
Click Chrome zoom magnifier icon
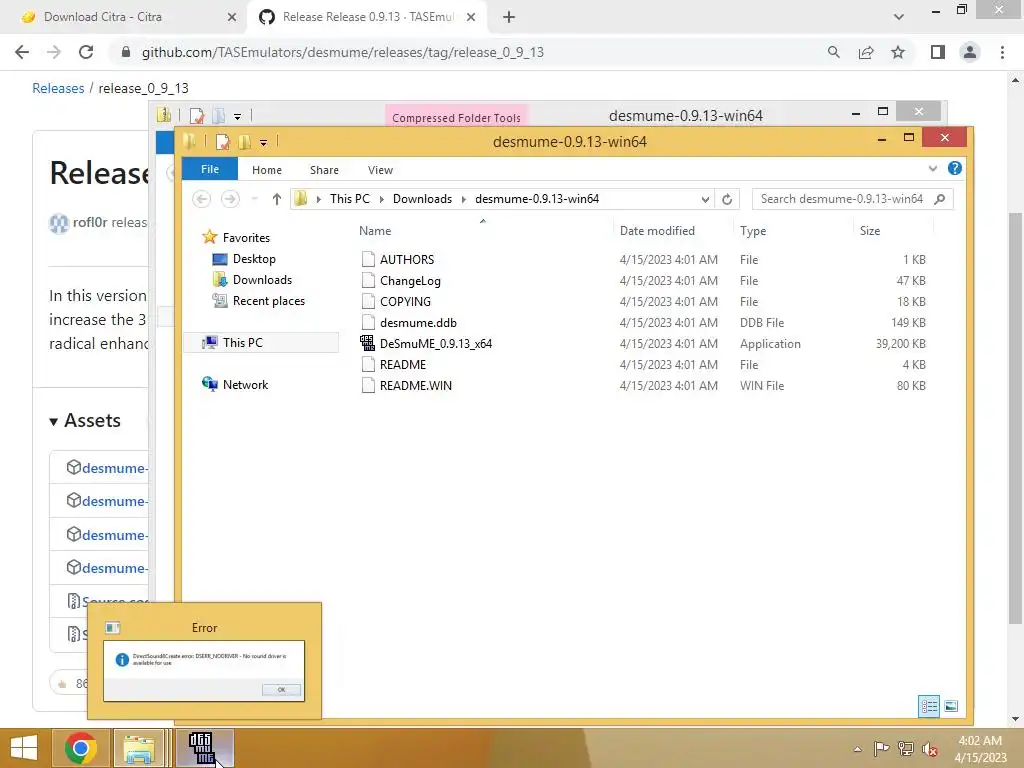pos(833,52)
